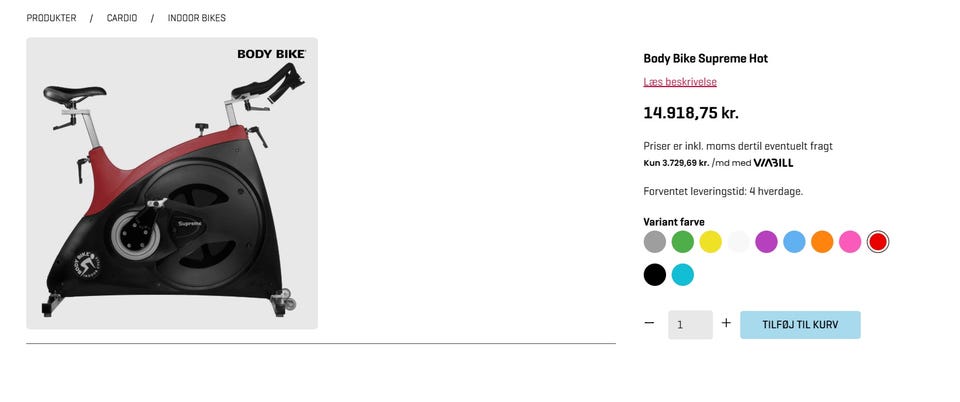Screen dimensions: 960x402
Task: Open the Læs beskrivelse link
Action: pyautogui.click(x=680, y=82)
